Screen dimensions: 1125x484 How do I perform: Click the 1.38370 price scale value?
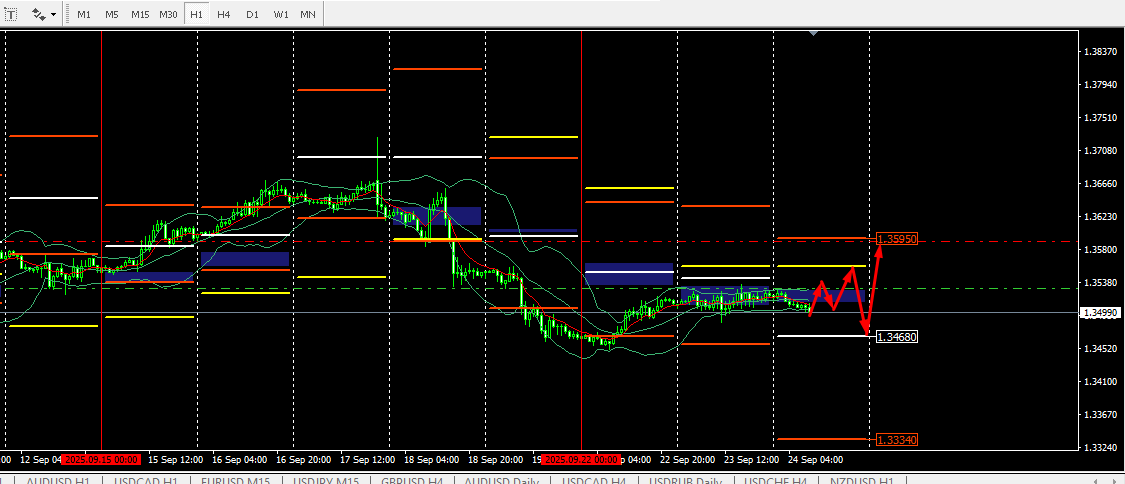pyautogui.click(x=1101, y=52)
